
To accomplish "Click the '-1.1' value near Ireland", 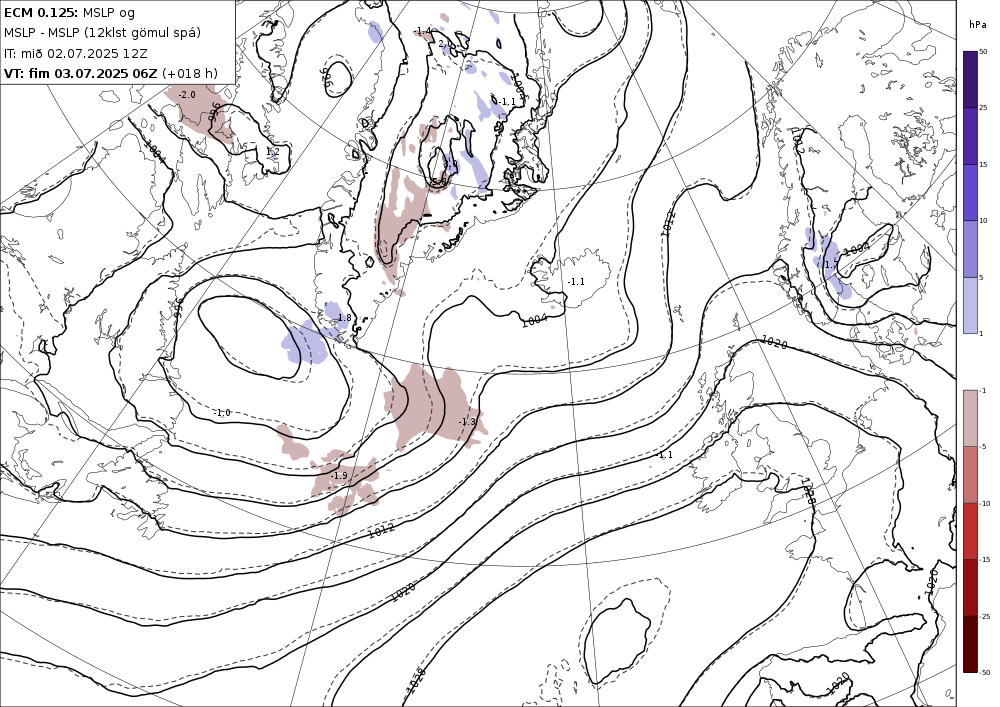I will [665, 455].
